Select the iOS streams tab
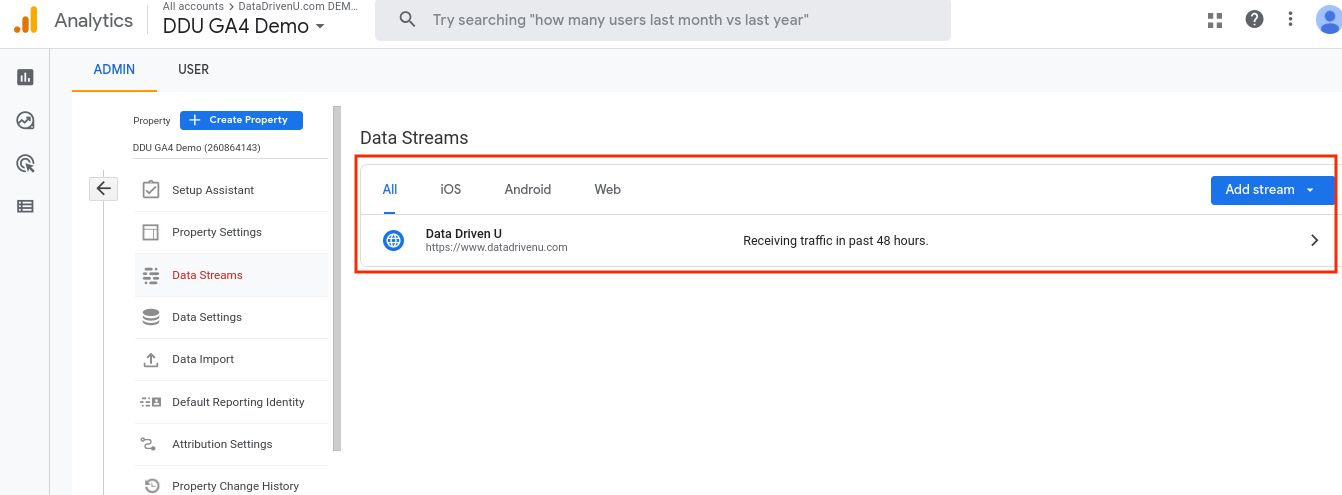The width and height of the screenshot is (1342, 495). (x=451, y=189)
